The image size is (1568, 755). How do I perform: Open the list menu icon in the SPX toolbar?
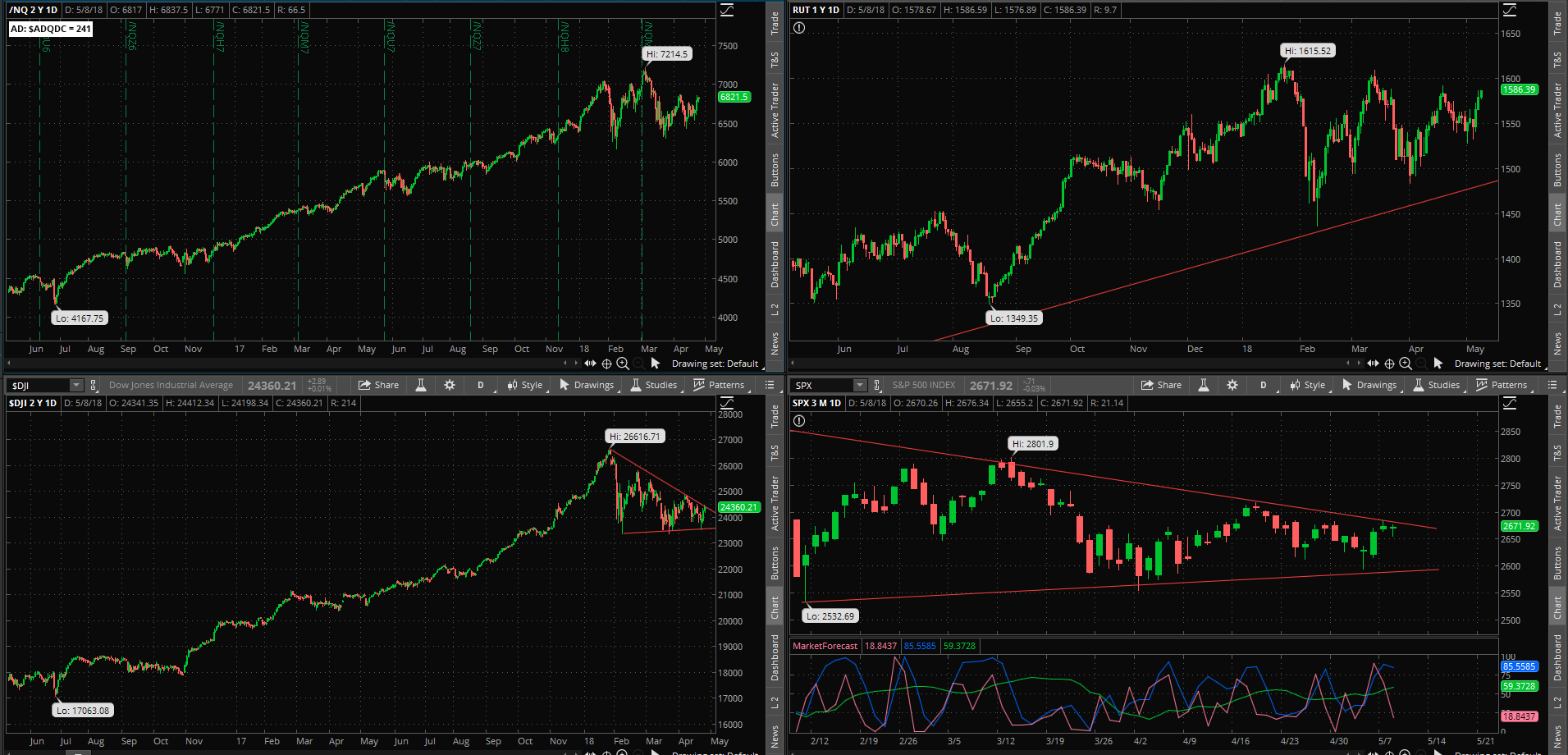[1552, 385]
